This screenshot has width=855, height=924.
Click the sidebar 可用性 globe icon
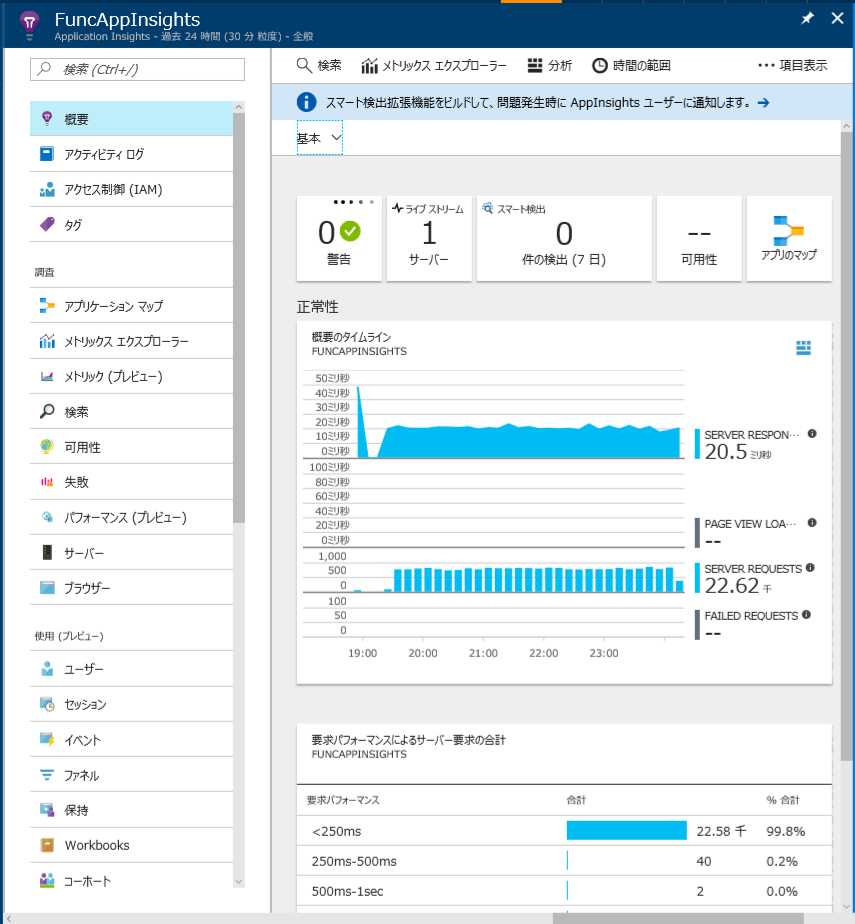[x=47, y=447]
